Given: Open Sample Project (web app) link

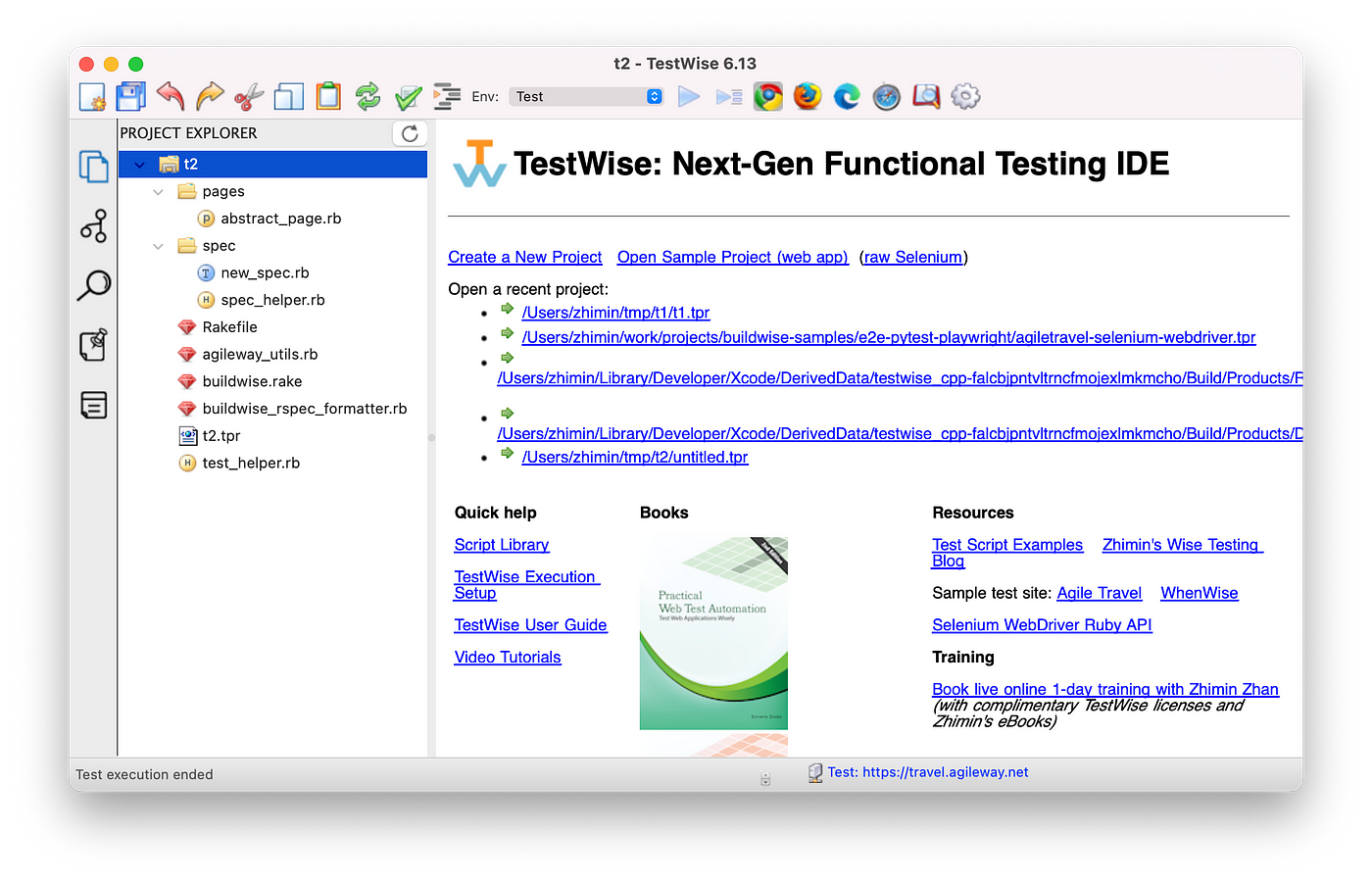Looking at the screenshot, I should pos(733,257).
